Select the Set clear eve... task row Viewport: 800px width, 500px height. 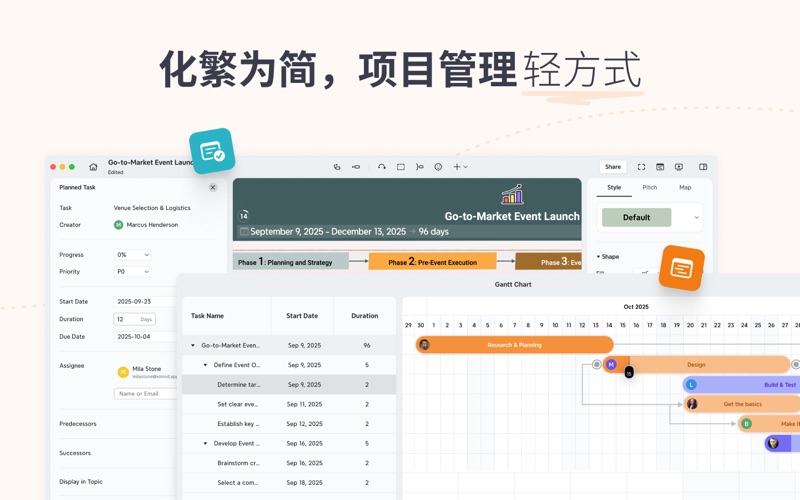point(289,404)
